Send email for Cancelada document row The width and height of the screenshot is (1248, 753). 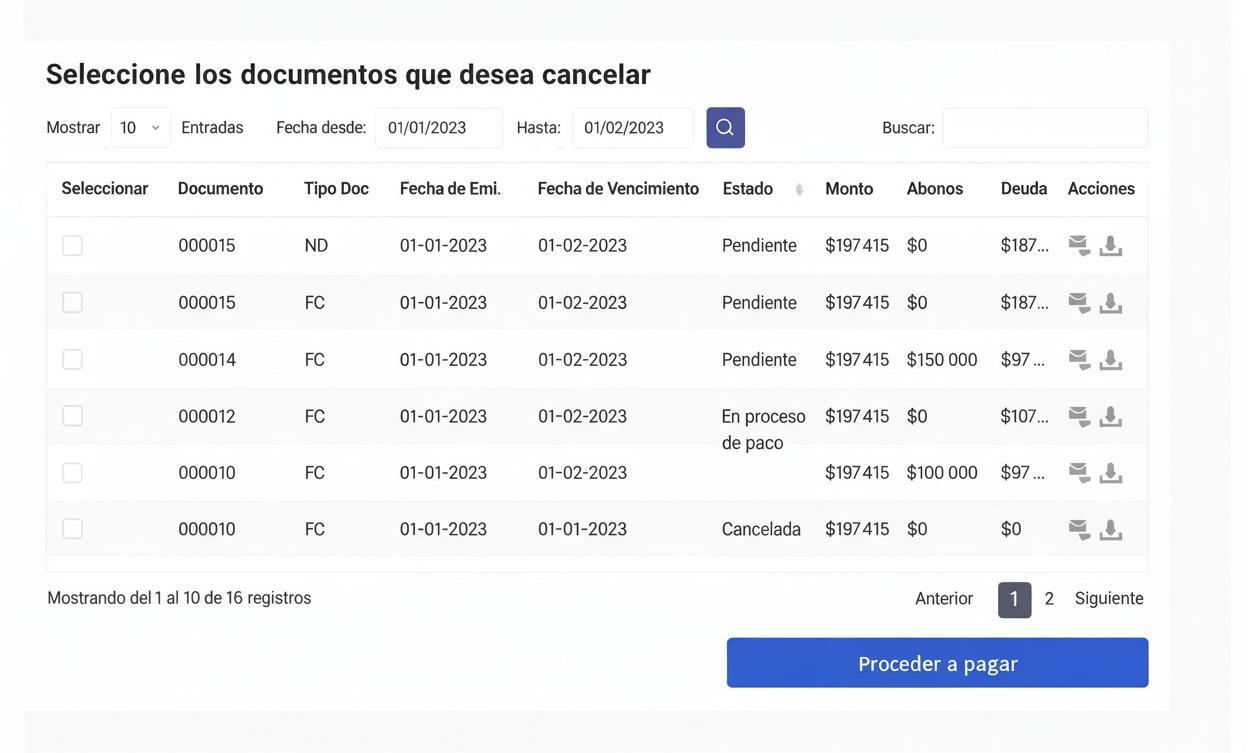(1079, 530)
